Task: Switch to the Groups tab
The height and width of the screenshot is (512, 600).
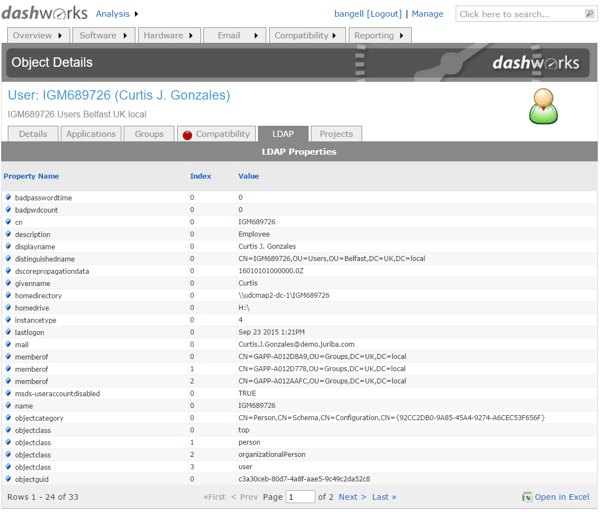Action: coord(149,134)
